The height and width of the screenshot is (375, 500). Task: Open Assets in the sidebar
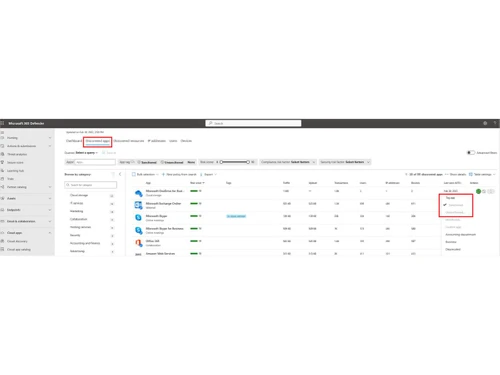11,198
